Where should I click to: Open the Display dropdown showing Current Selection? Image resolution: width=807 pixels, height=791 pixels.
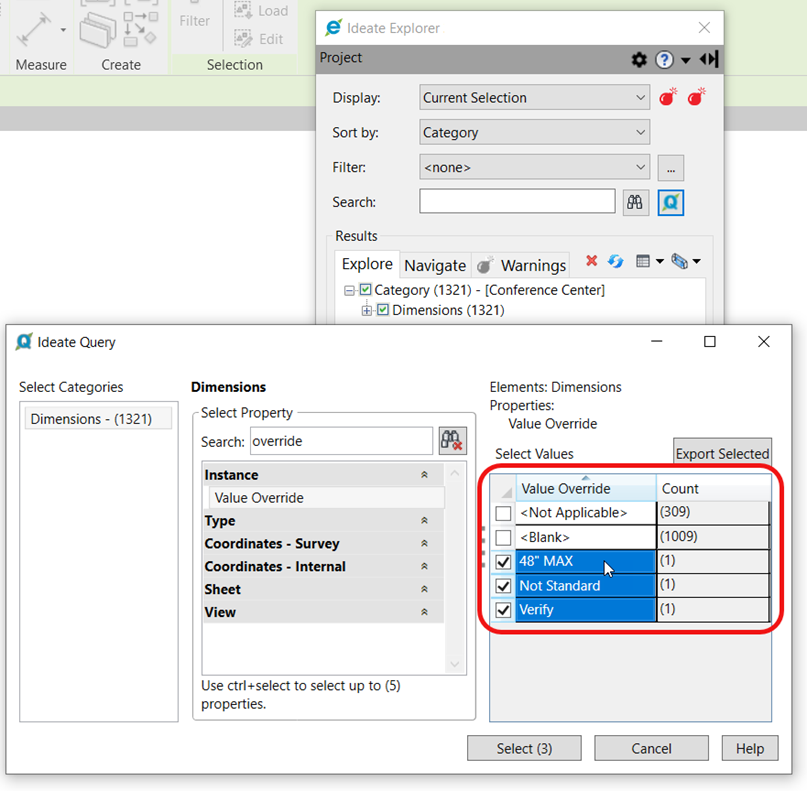(x=534, y=97)
